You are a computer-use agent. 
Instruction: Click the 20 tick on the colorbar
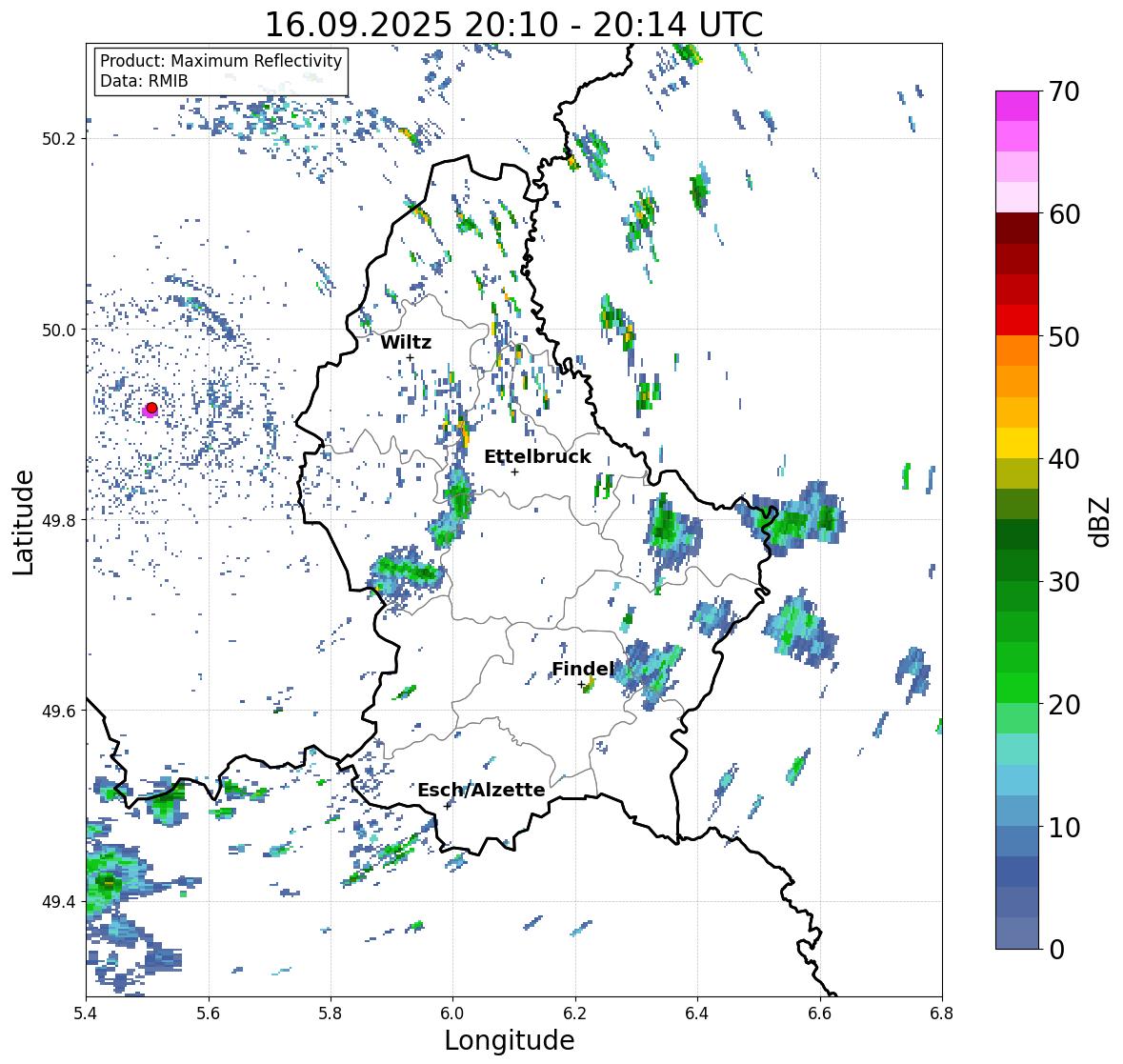[1064, 704]
